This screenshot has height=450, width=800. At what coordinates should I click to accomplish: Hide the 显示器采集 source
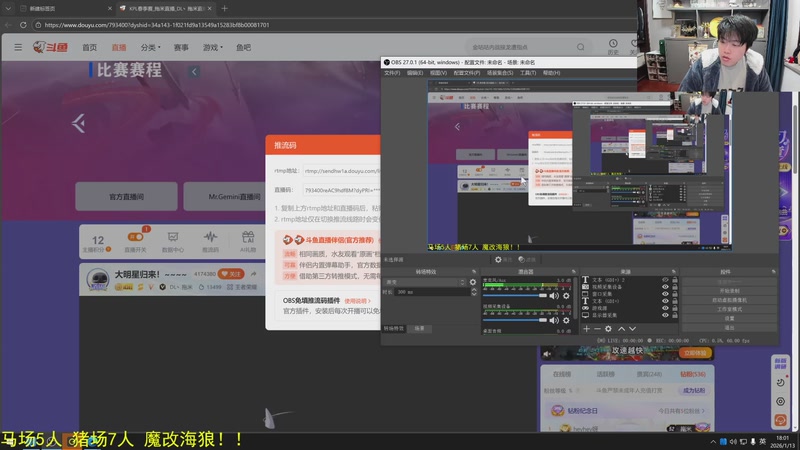pyautogui.click(x=665, y=315)
